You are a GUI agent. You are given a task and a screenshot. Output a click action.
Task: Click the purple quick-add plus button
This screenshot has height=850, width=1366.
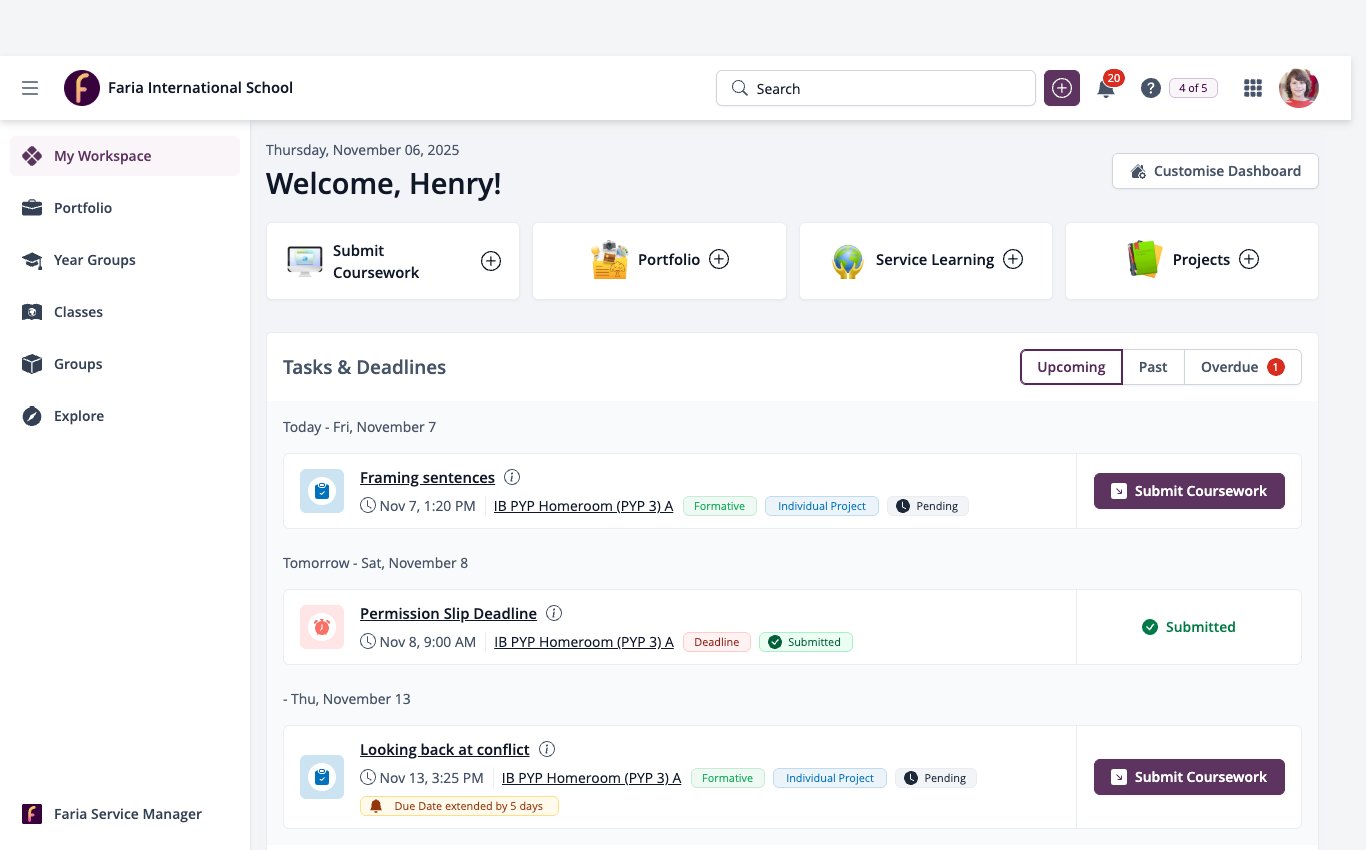[x=1062, y=88]
